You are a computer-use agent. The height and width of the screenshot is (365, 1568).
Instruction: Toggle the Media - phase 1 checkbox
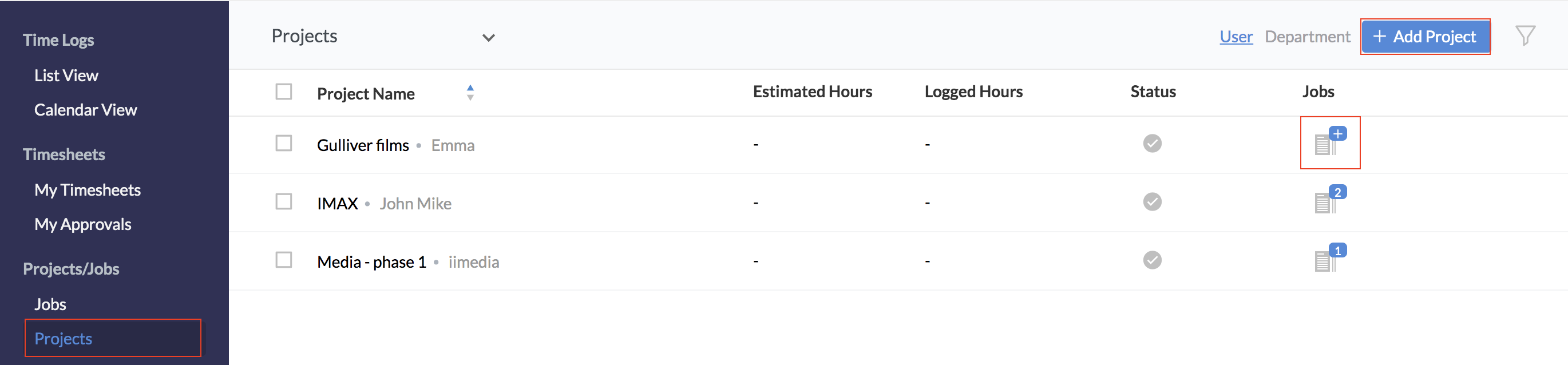(284, 260)
